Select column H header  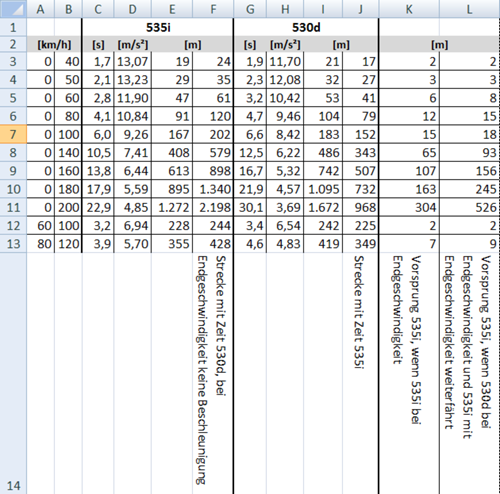[285, 9]
